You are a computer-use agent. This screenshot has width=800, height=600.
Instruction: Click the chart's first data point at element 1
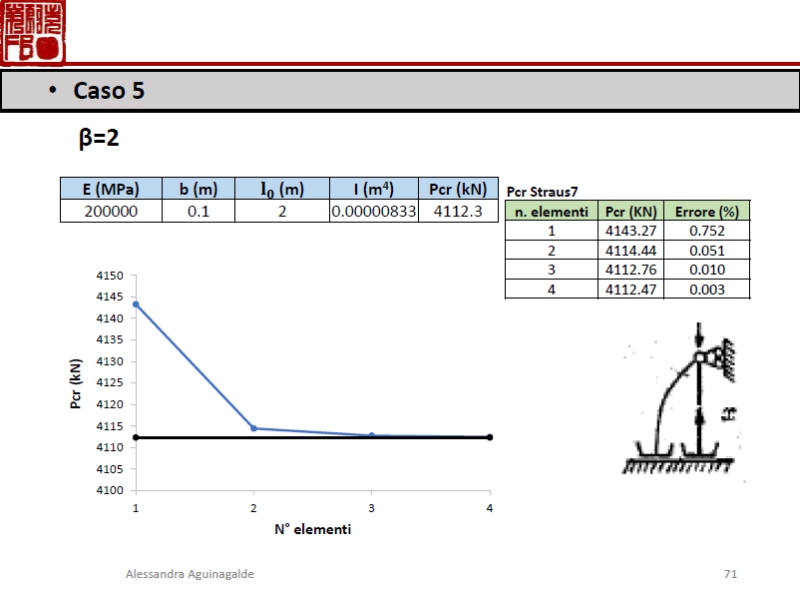tap(136, 304)
